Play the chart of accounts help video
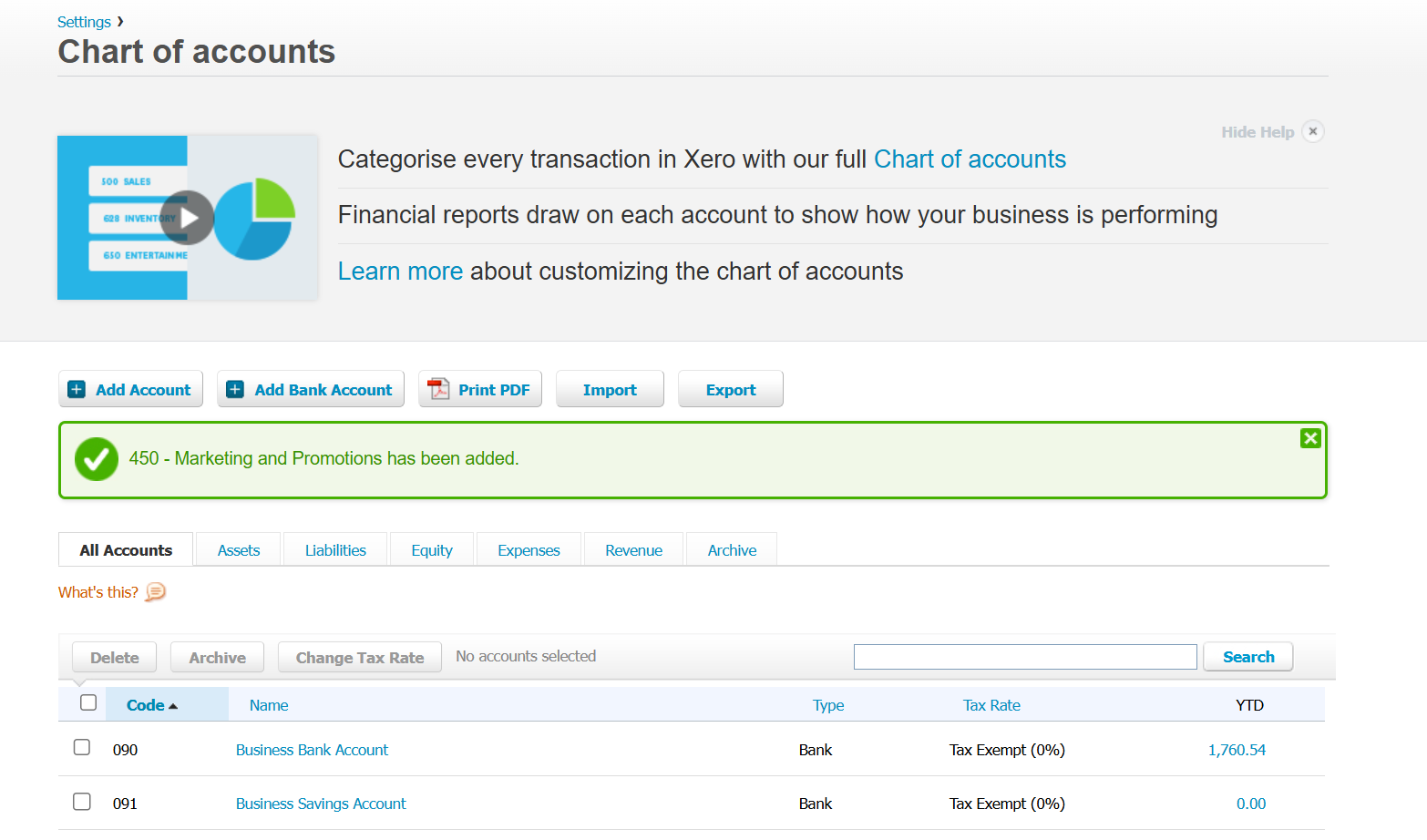Viewport: 1427px width, 840px height. click(187, 218)
